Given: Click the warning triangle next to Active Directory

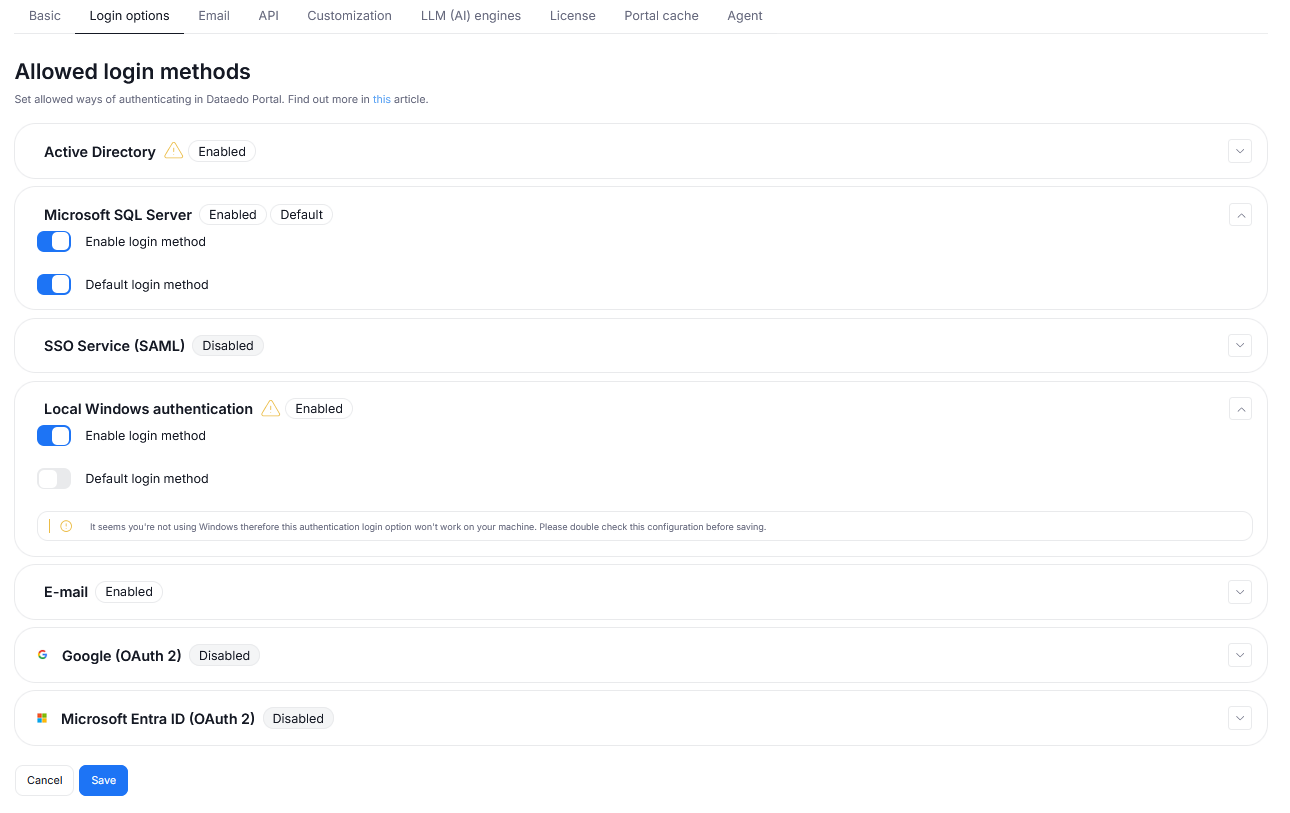Looking at the screenshot, I should [173, 150].
